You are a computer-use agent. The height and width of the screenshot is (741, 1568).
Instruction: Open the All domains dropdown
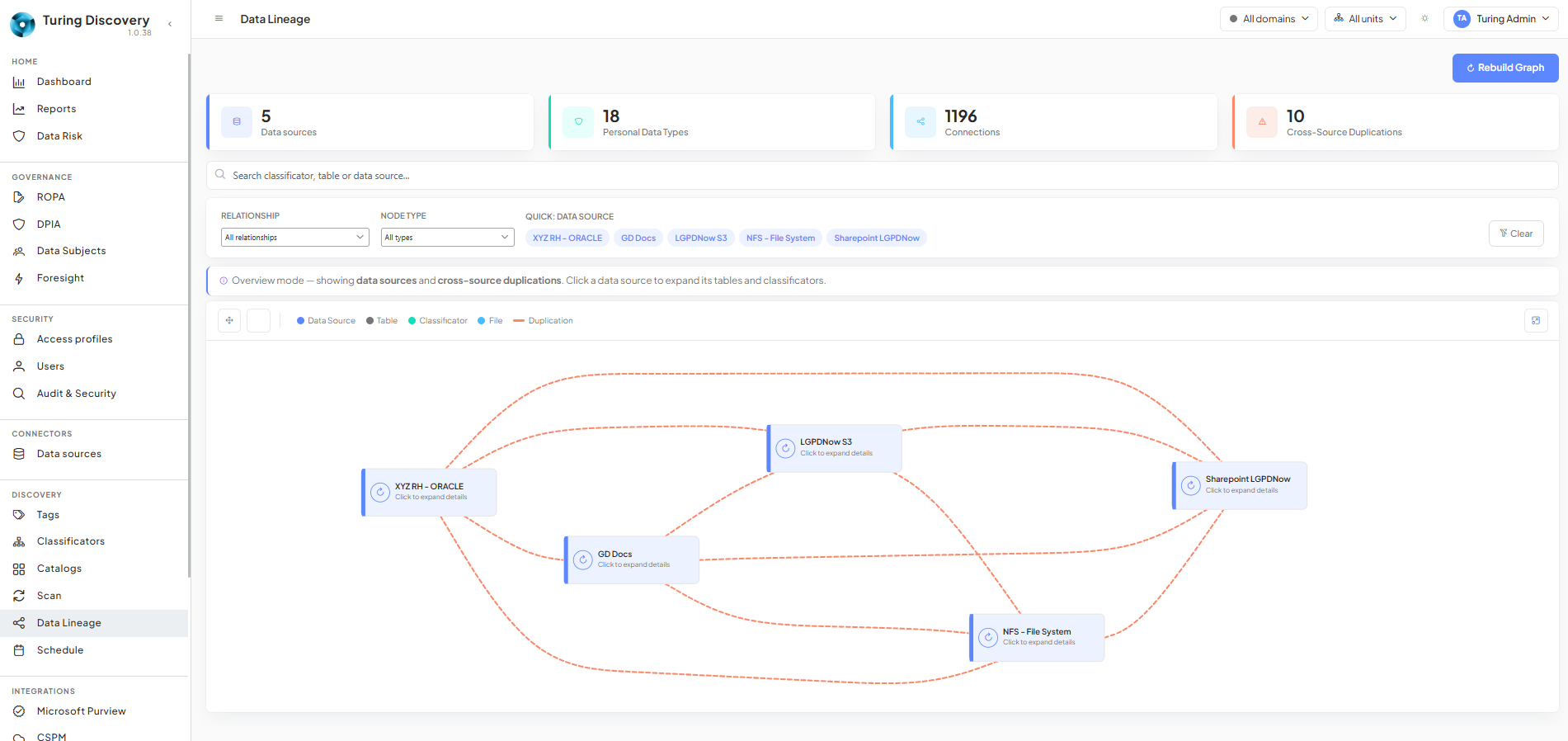pyautogui.click(x=1269, y=19)
